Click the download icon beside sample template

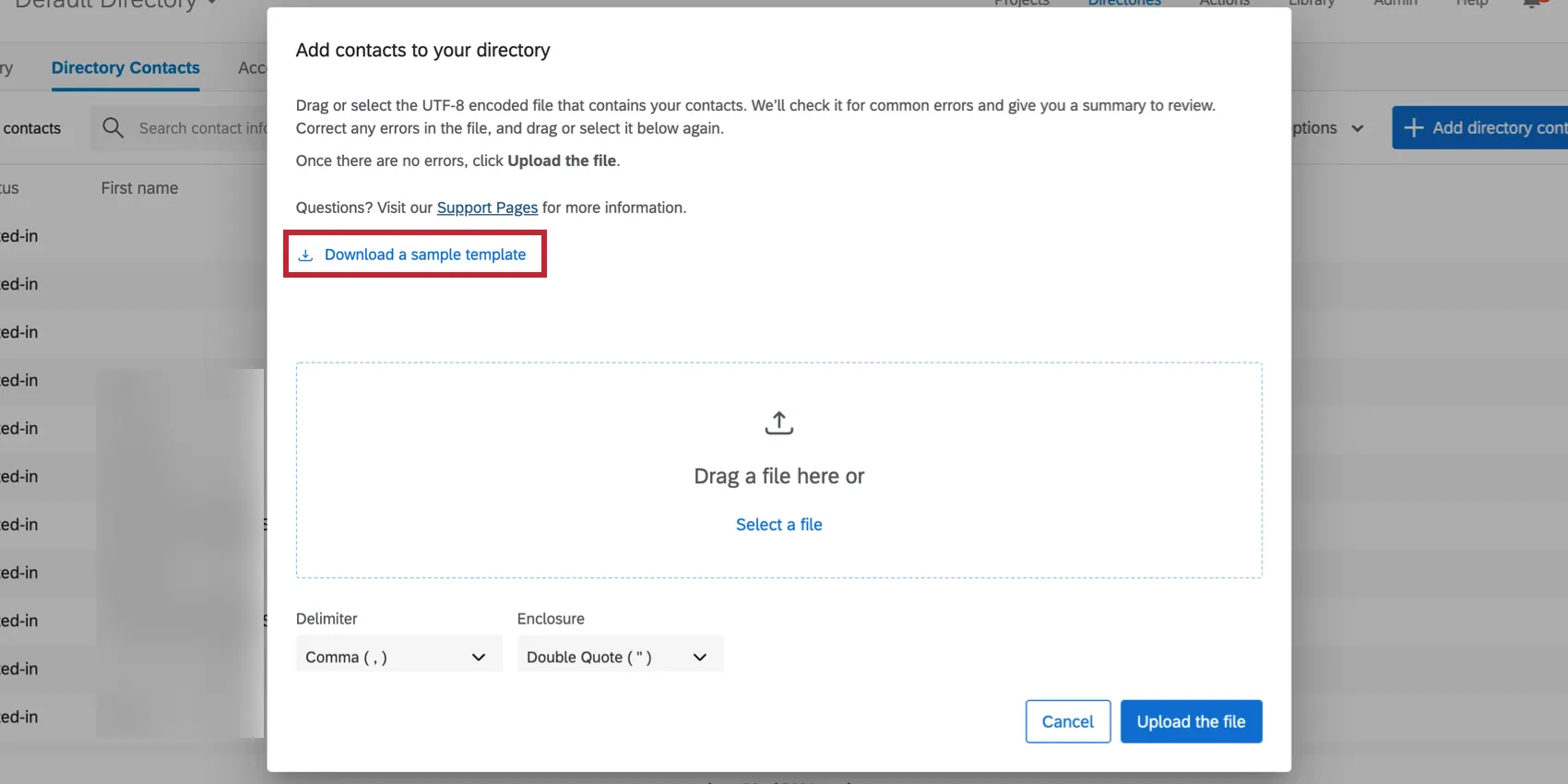click(x=305, y=255)
